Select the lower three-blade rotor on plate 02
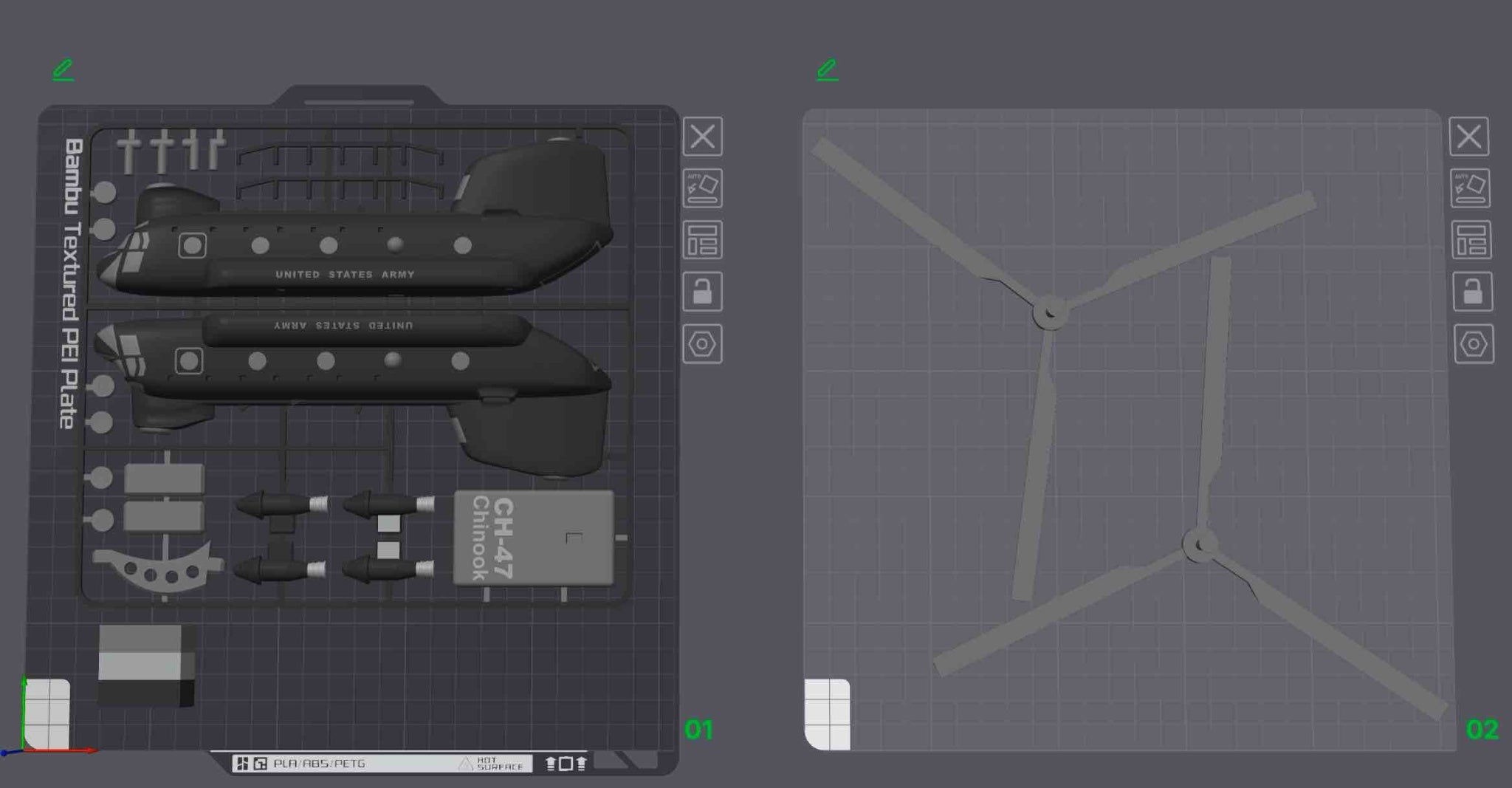 [x=1200, y=545]
